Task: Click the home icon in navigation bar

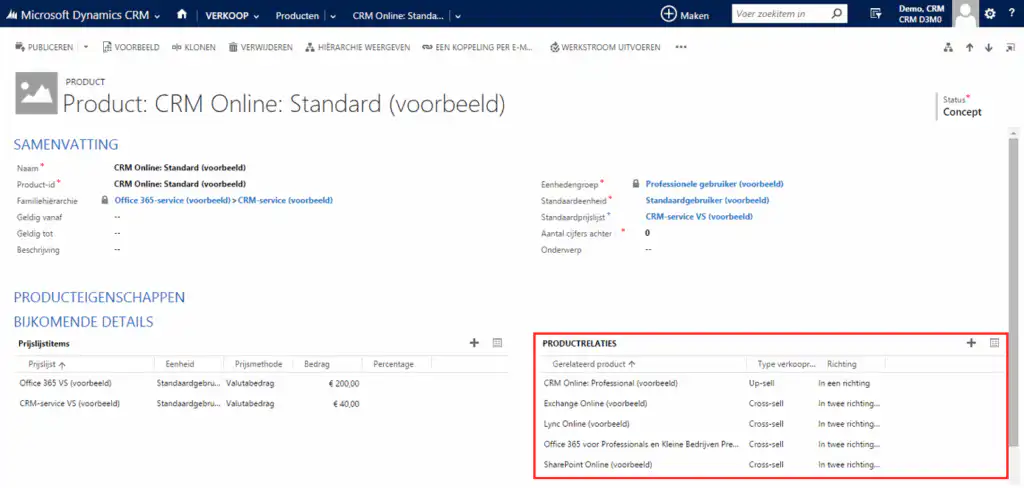Action: click(181, 14)
